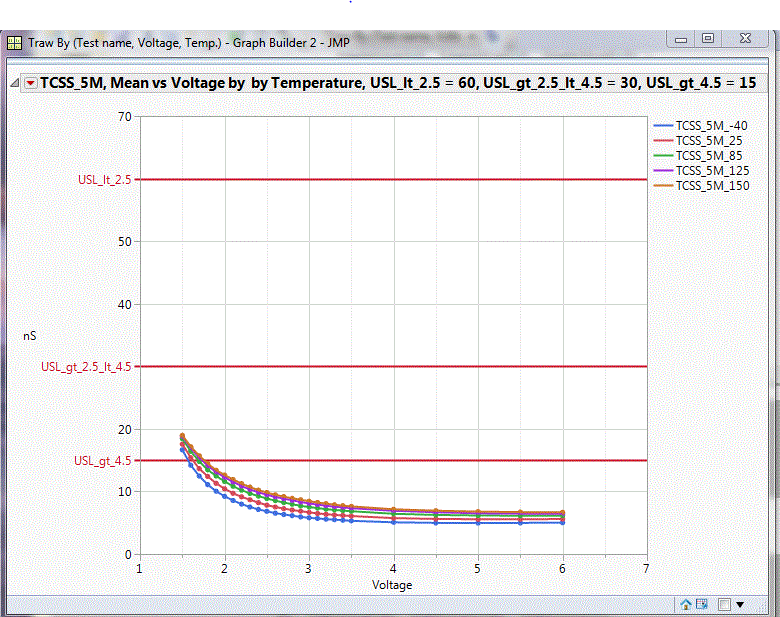
Task: Collapse the TCSS_5M outline disclosure triangle
Action: (15, 83)
